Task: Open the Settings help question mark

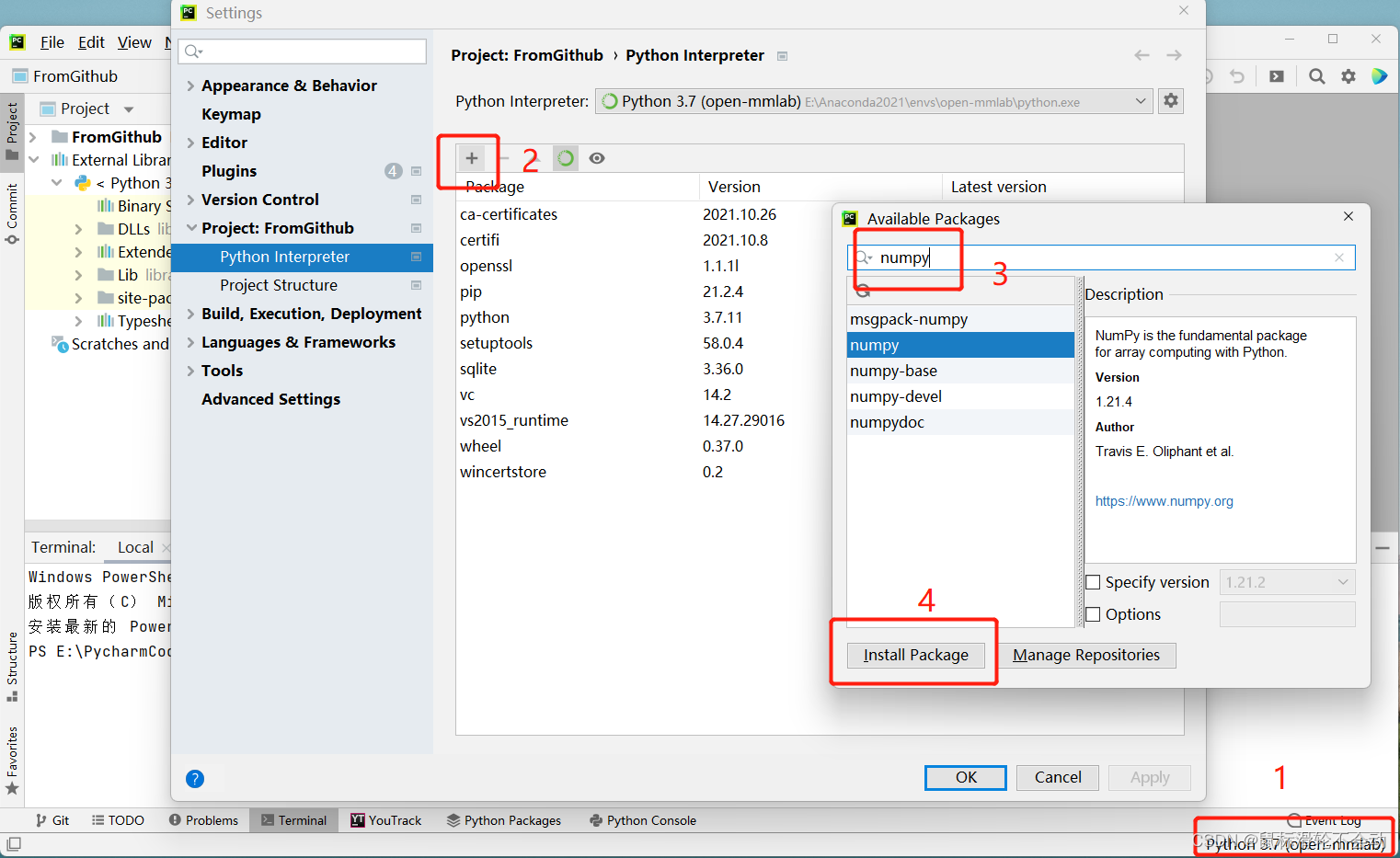Action: click(x=195, y=779)
